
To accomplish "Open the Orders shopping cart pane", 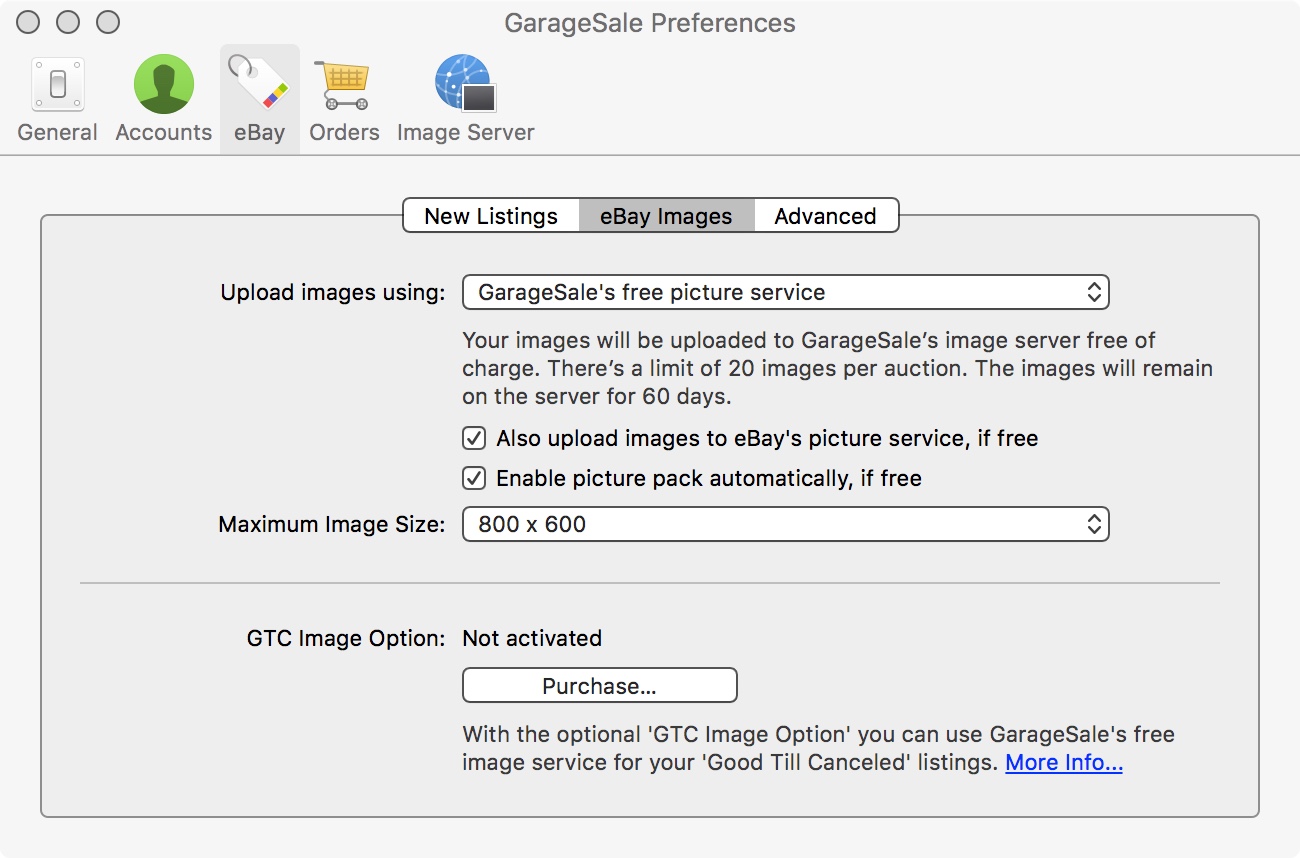I will click(x=344, y=99).
